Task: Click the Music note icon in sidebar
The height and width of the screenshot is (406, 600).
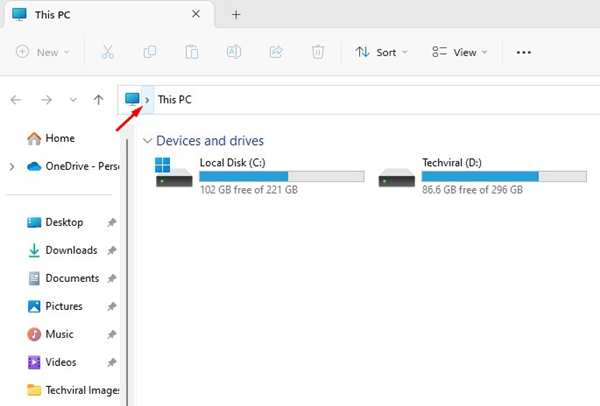Action: pos(34,334)
